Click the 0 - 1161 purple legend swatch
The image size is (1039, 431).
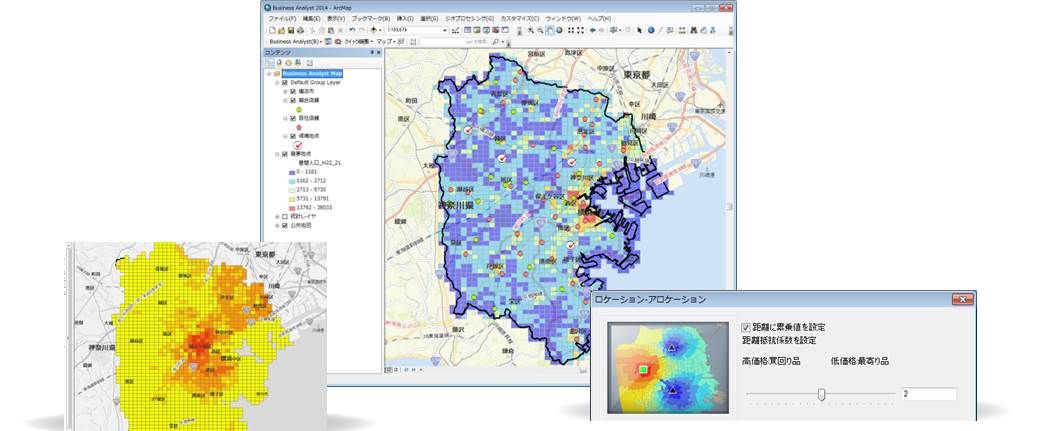coord(293,172)
